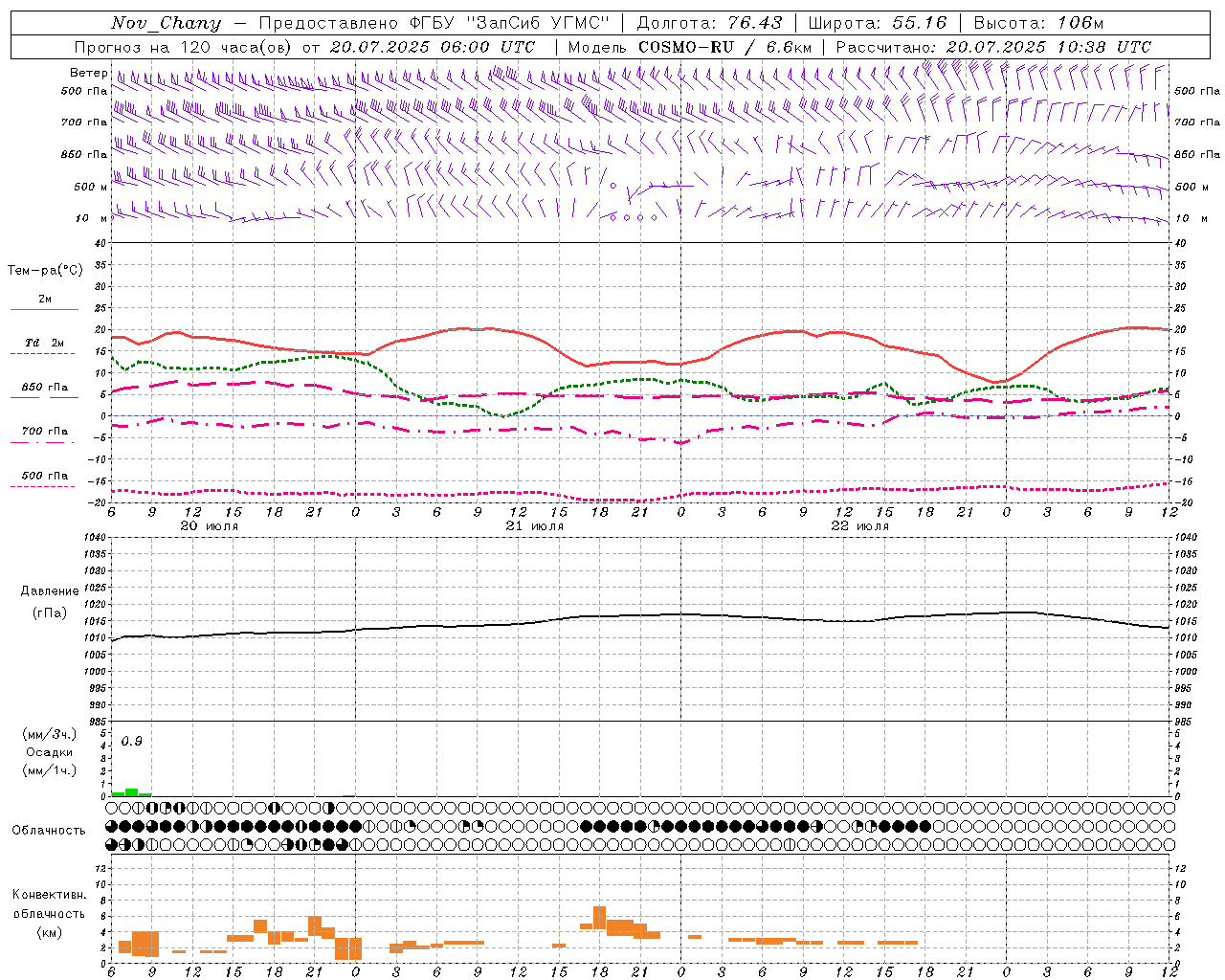Click the 22 июля date label
Image resolution: width=1225 pixels, height=980 pixels.
click(x=860, y=526)
